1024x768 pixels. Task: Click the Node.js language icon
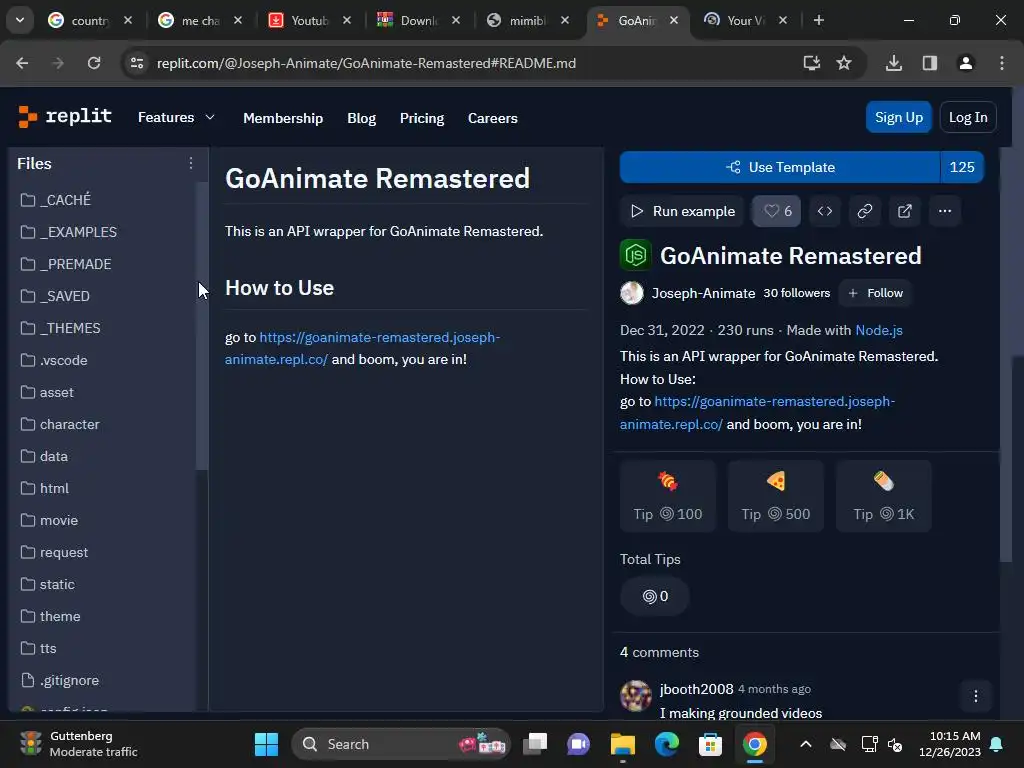635,255
